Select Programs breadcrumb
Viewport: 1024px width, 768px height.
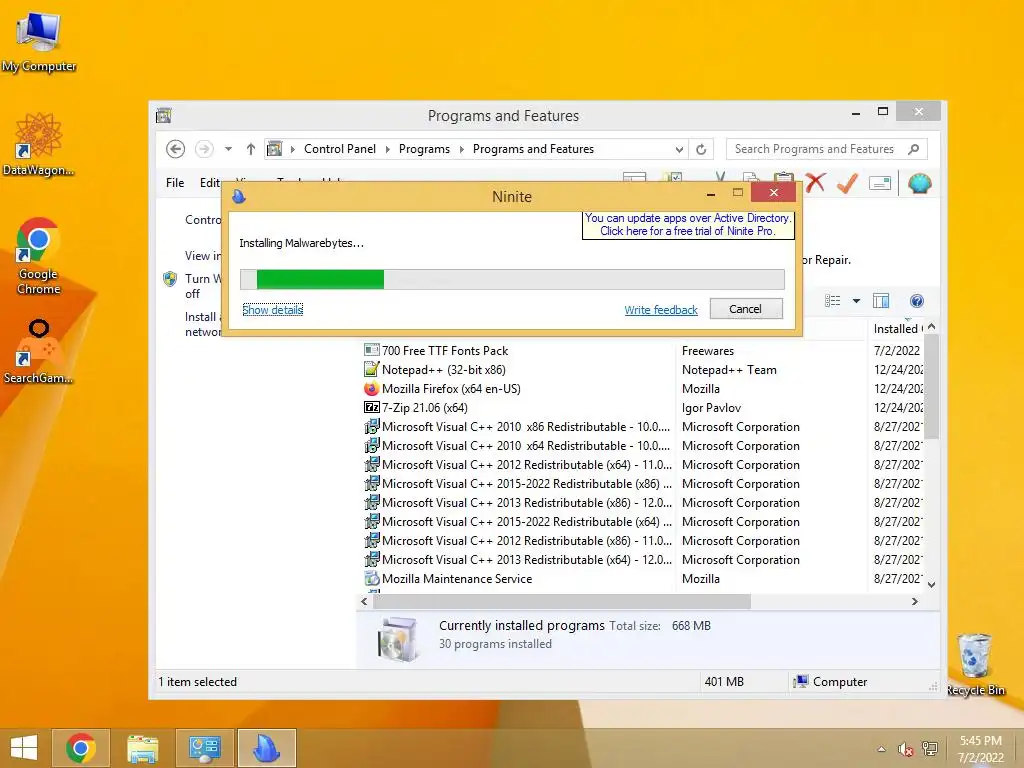(x=424, y=149)
